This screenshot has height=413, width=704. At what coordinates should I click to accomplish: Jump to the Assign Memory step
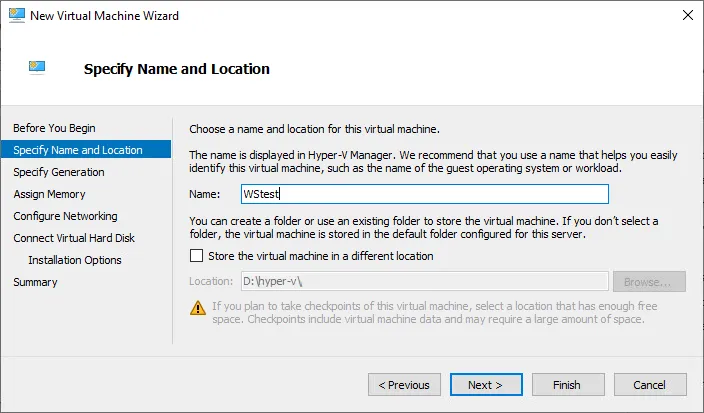(49, 194)
